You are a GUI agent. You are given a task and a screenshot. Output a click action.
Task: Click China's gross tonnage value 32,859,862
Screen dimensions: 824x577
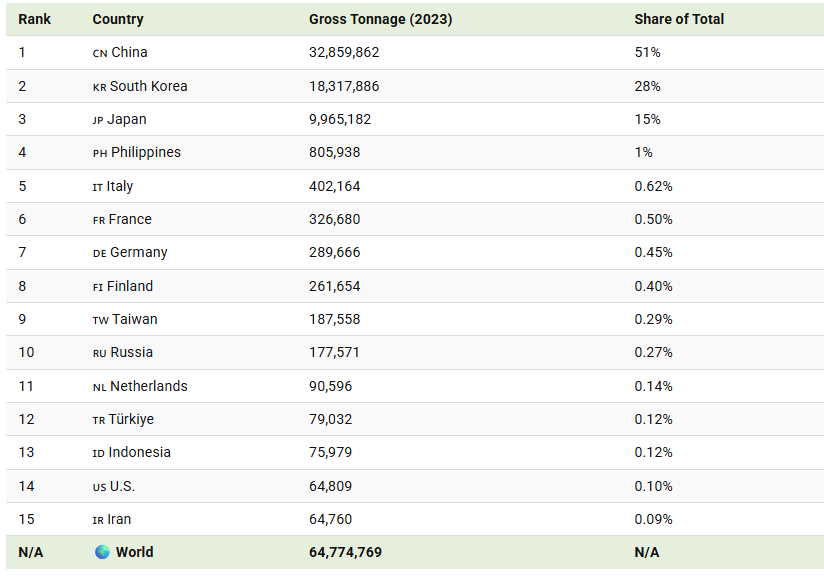click(x=344, y=53)
